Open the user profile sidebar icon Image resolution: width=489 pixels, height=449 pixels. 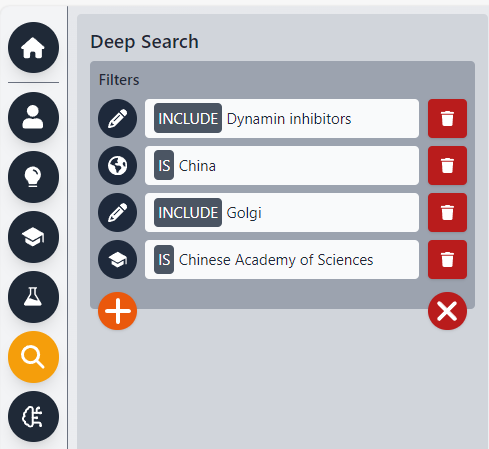[x=33, y=117]
